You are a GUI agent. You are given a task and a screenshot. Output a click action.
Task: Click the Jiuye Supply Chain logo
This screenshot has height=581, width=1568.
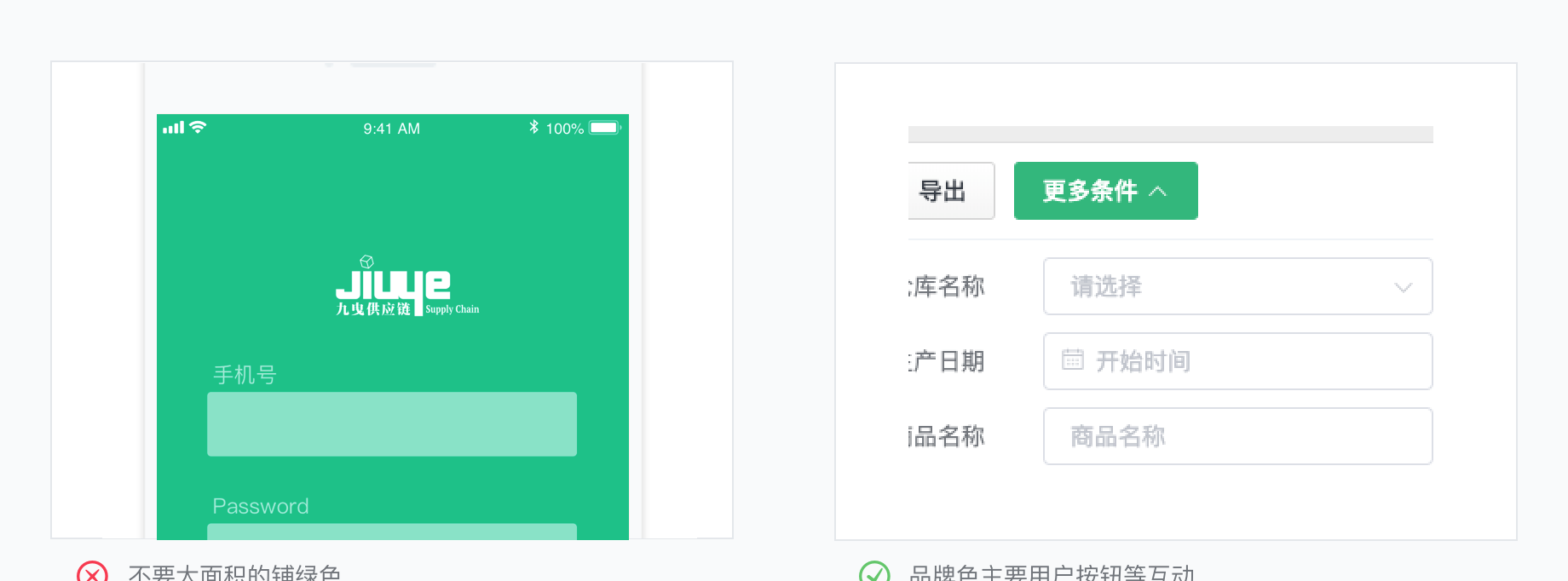click(x=407, y=285)
